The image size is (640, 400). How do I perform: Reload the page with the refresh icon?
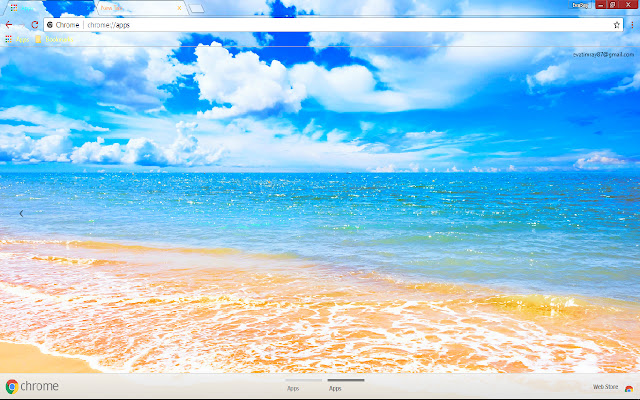click(x=35, y=25)
